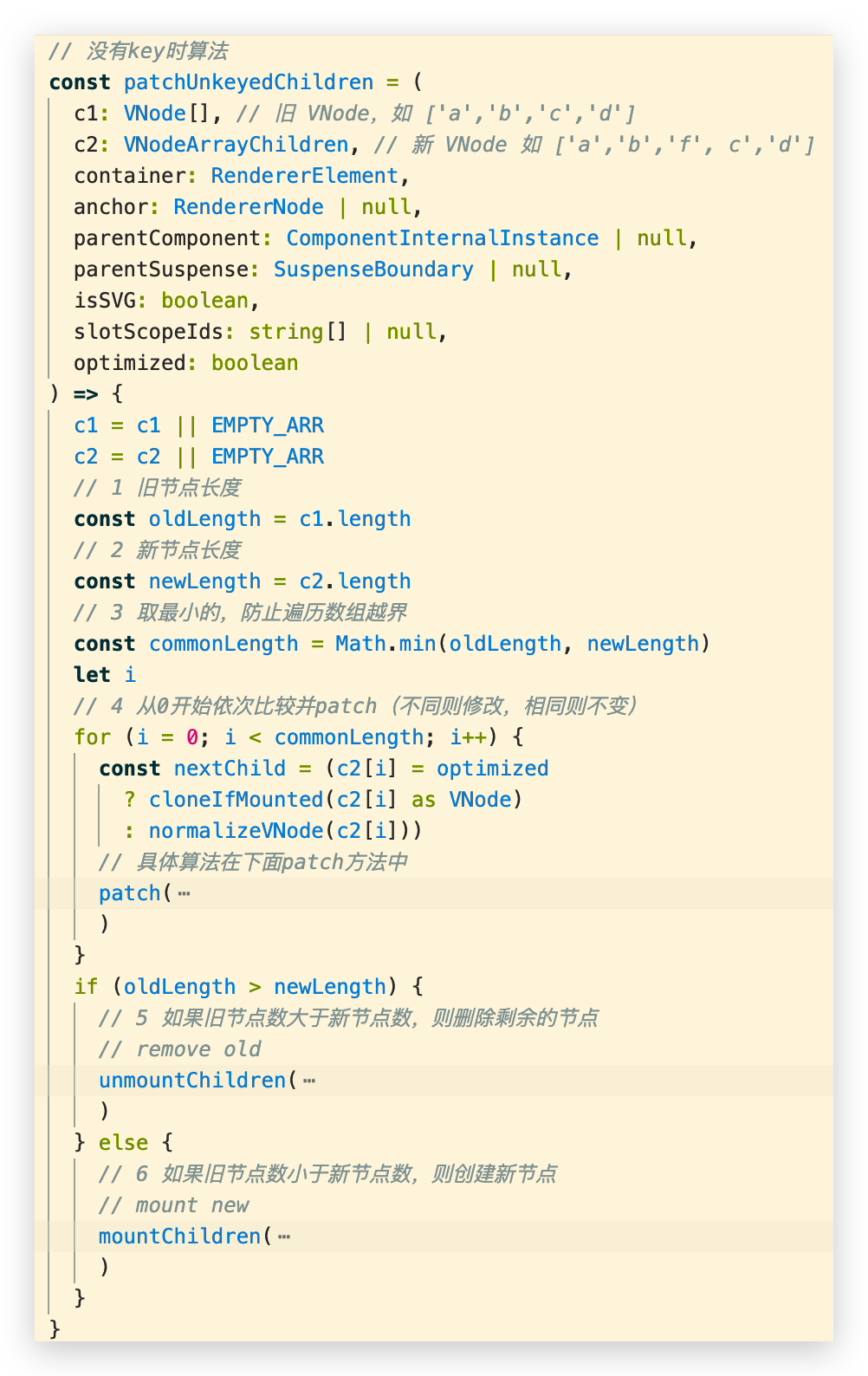Click the ComponentInternalInstance type name
Viewport: 868px width, 1376px height.
pos(442,238)
